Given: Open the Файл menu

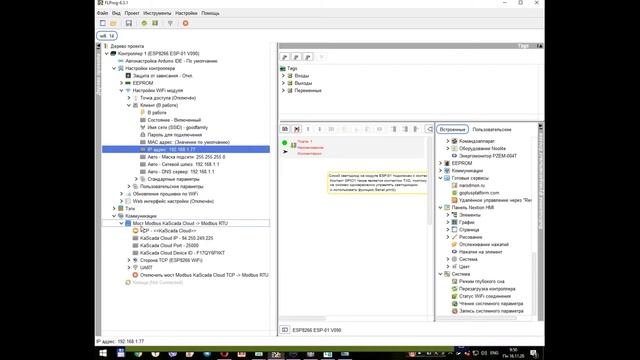Looking at the screenshot, I should 102,13.
